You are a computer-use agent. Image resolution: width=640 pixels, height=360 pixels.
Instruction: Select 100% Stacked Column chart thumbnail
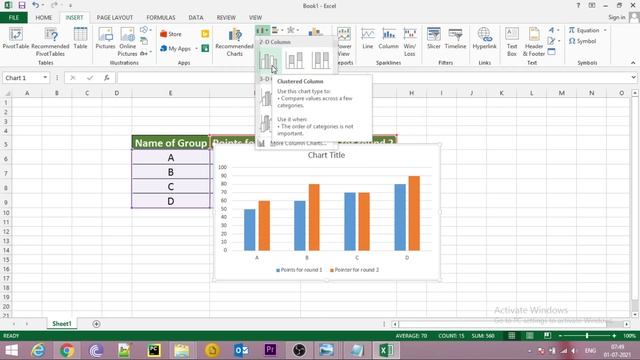point(320,61)
